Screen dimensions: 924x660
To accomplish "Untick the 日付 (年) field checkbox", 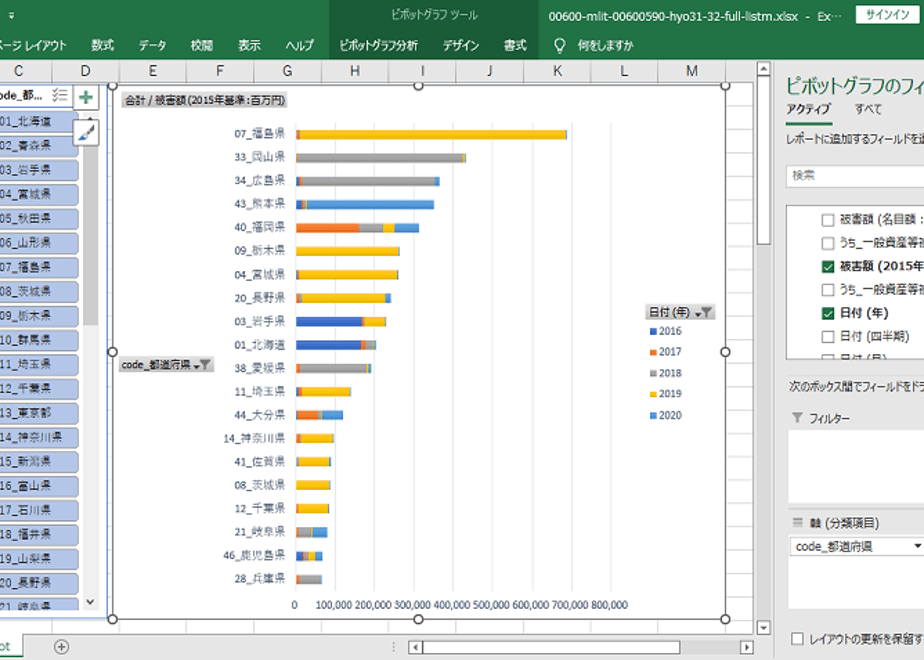I will pyautogui.click(x=827, y=313).
